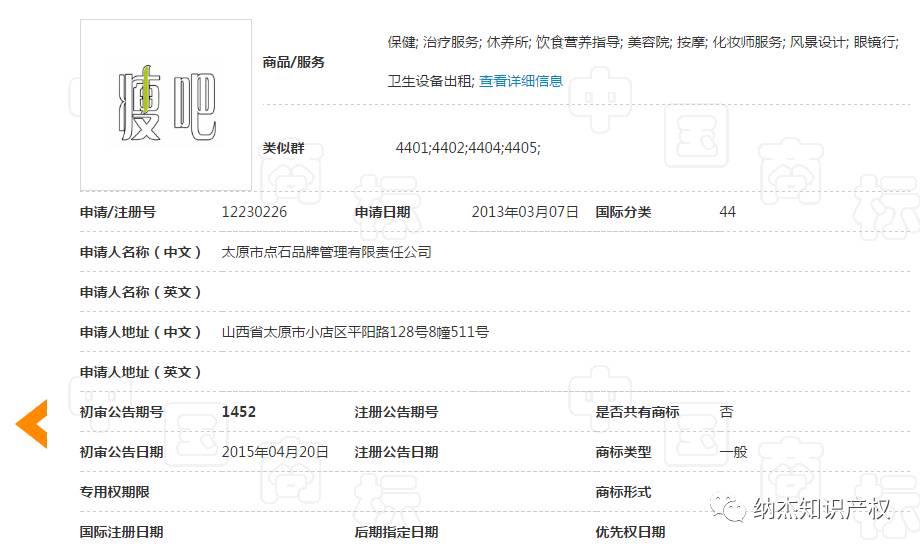Viewport: 920px width, 549px height.
Task: Click the 类似群 label
Action: coord(283,148)
